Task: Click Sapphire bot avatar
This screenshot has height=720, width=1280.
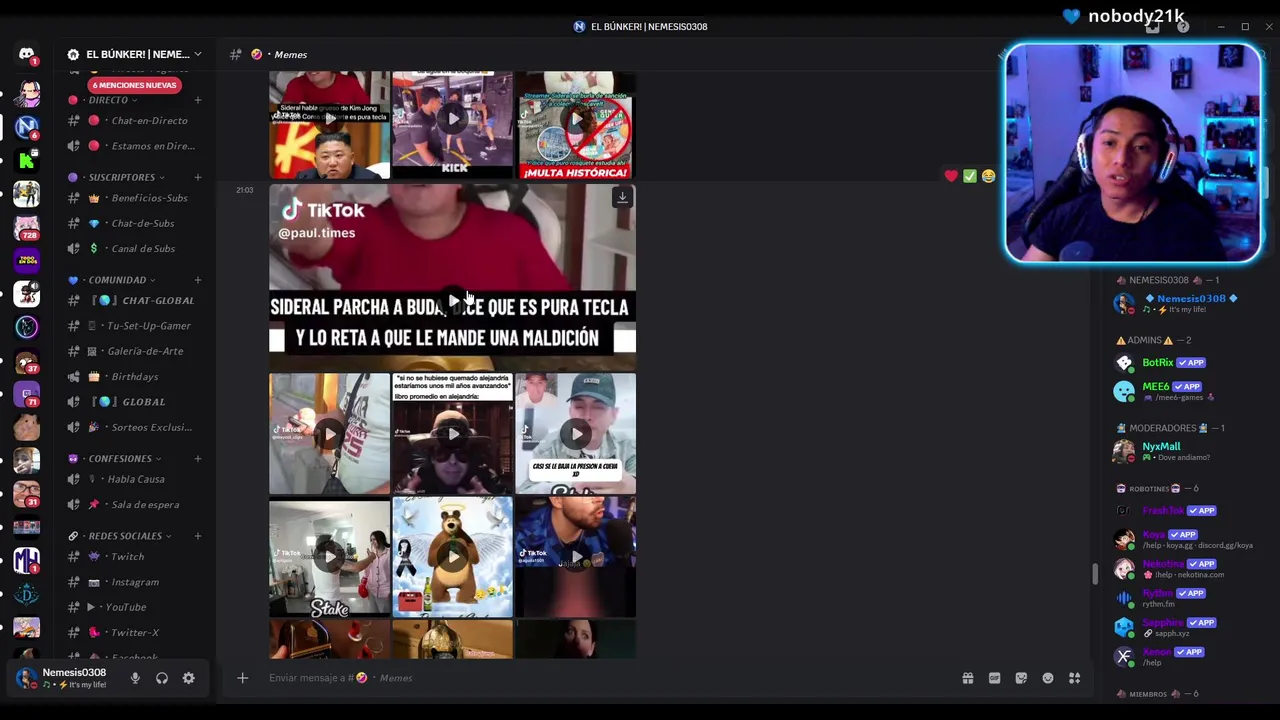Action: [1125, 627]
